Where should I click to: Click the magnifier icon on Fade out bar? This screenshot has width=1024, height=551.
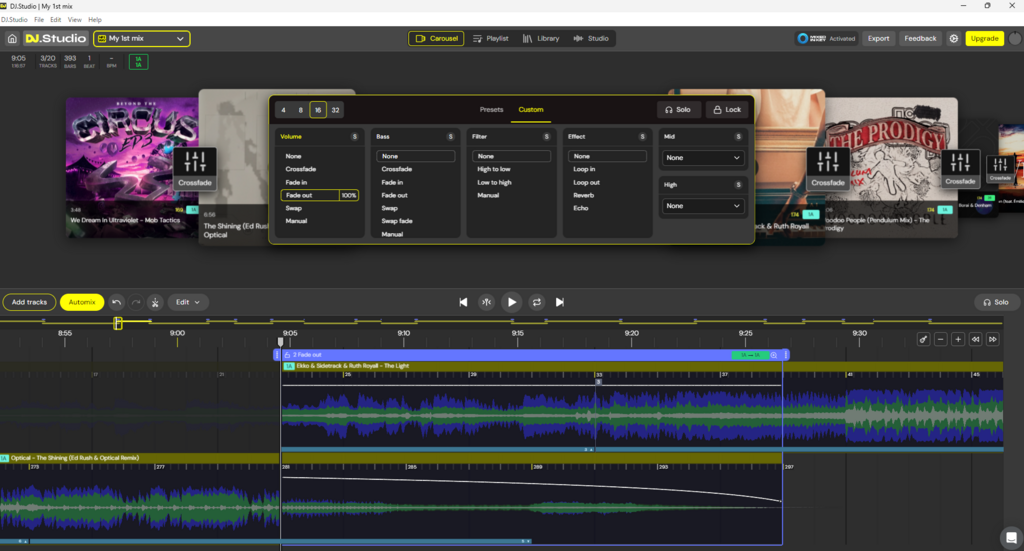click(x=774, y=355)
